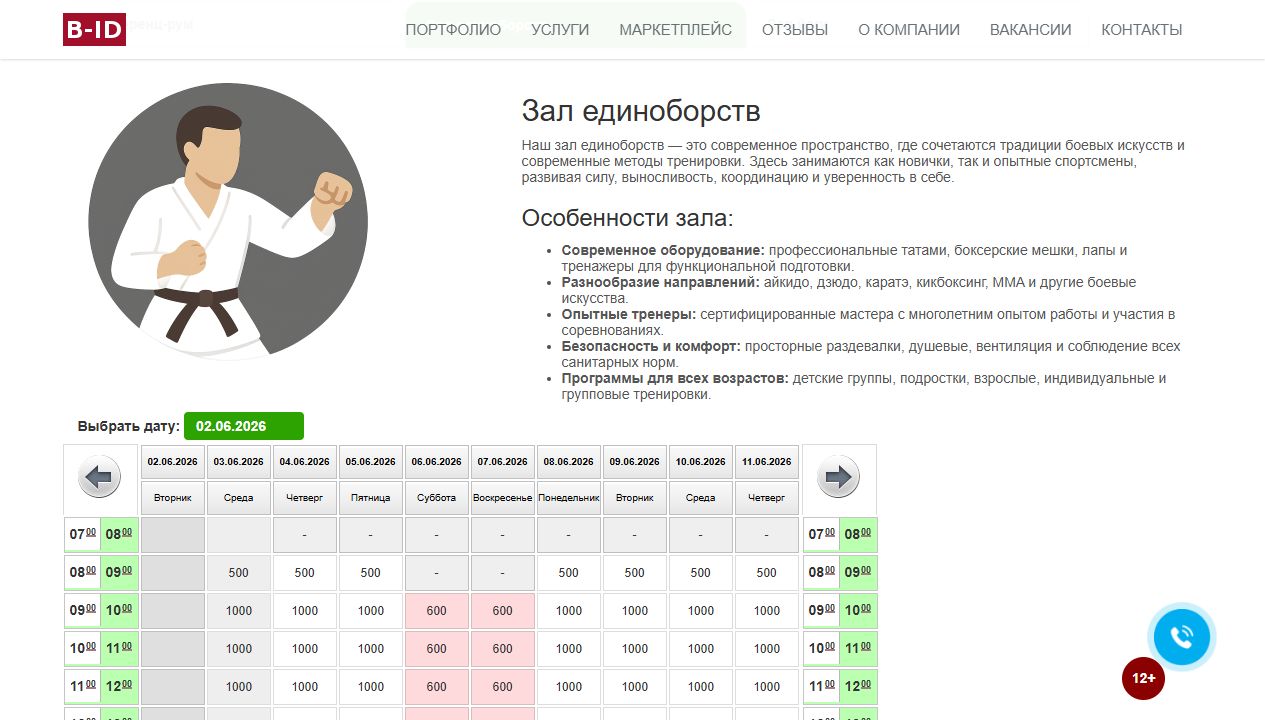Click left 09:00-10:00 time row label
1265x720 pixels.
102,611
